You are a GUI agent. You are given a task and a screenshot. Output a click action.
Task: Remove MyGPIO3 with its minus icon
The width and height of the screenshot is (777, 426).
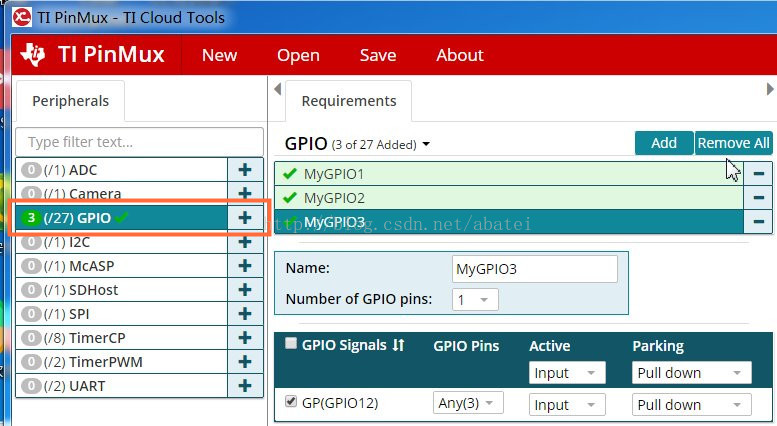(758, 221)
